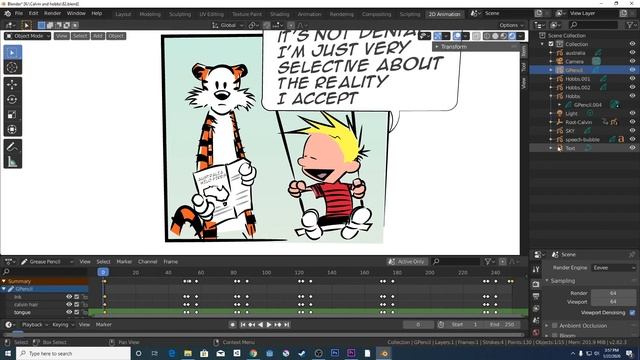The width and height of the screenshot is (640, 360).
Task: Click the current frame field in timeline
Action: click(x=418, y=324)
